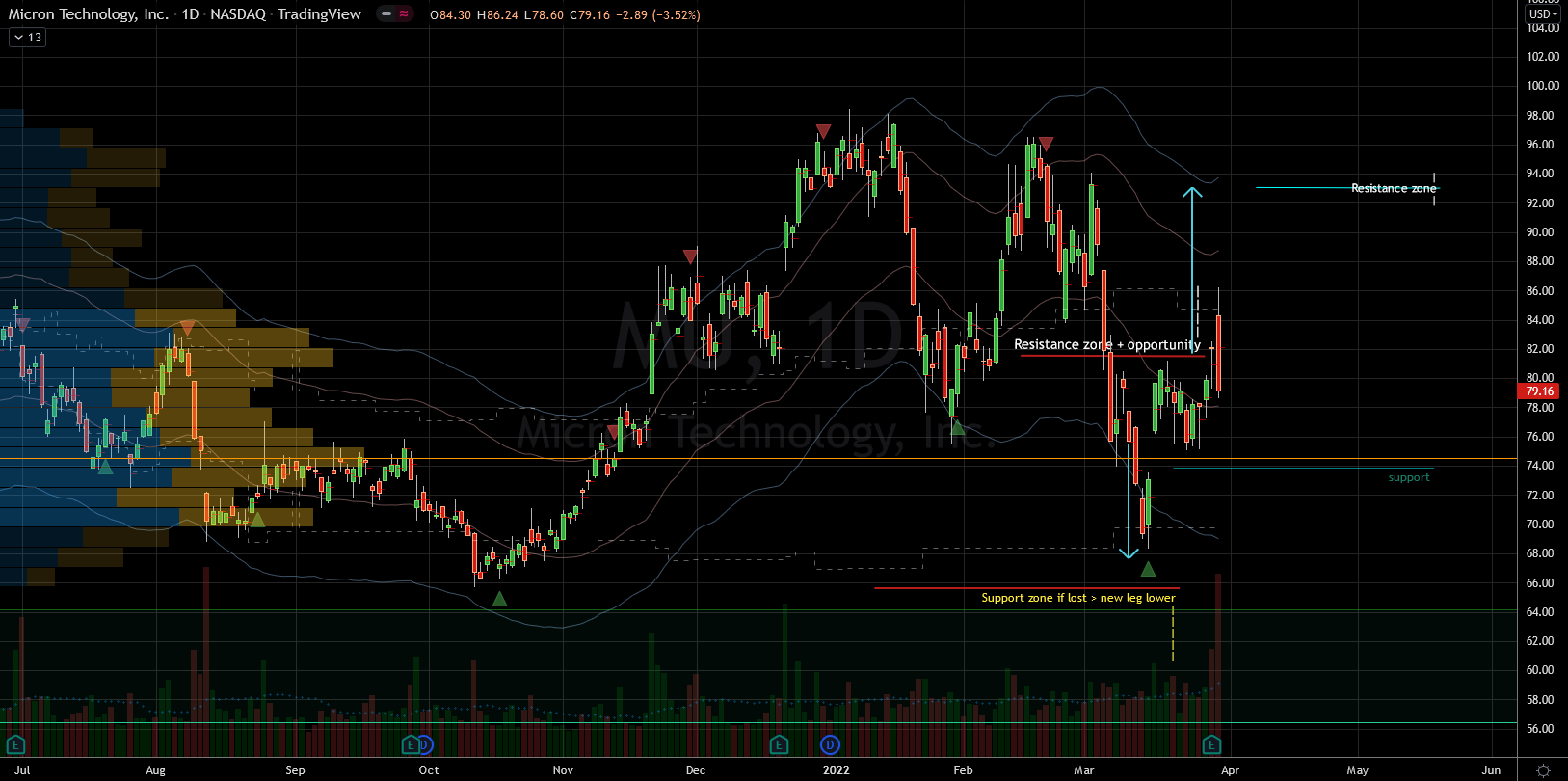
Task: Click the Apr label on time axis
Action: 1230,770
